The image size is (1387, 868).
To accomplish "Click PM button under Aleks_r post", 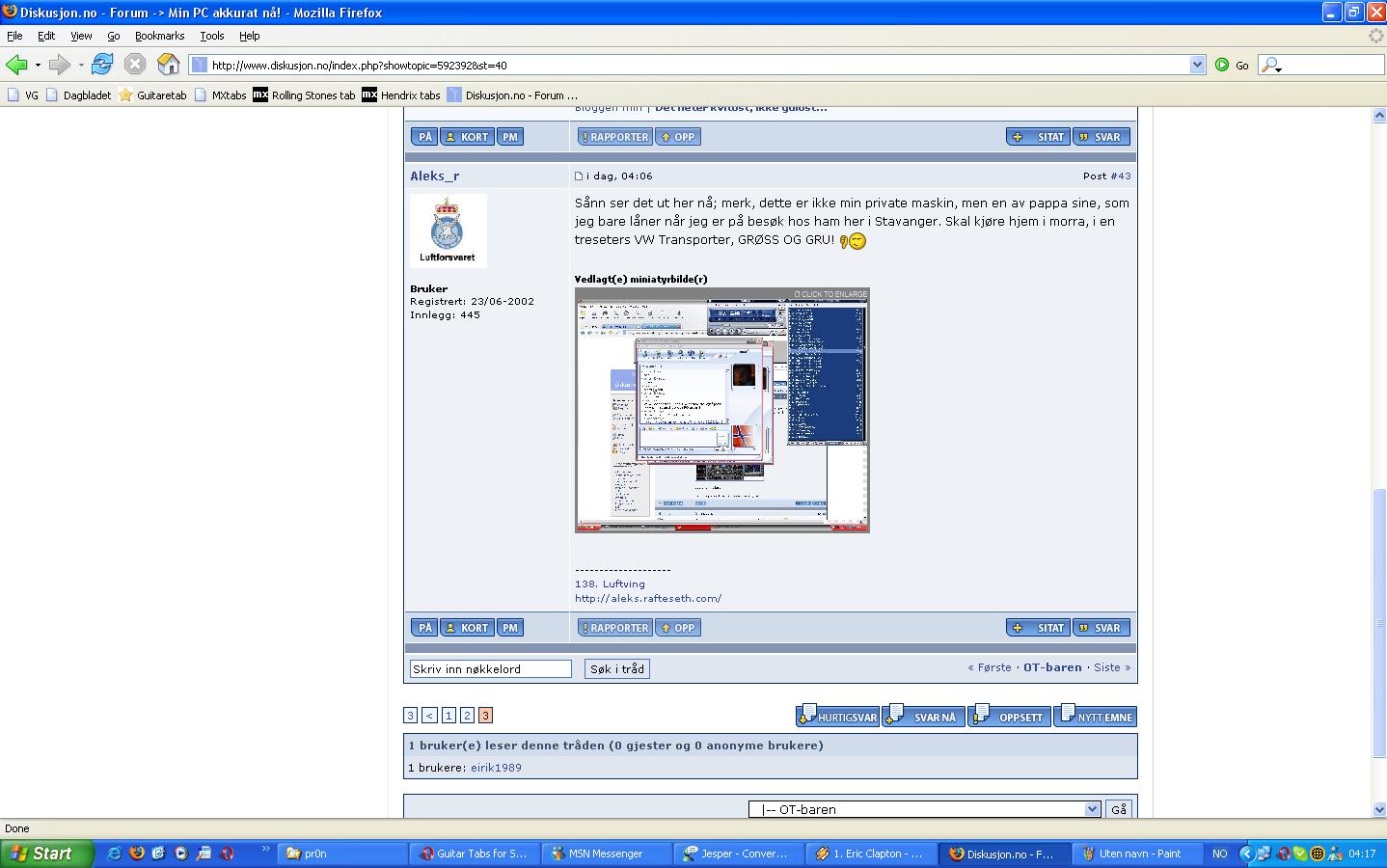I will point(511,628).
